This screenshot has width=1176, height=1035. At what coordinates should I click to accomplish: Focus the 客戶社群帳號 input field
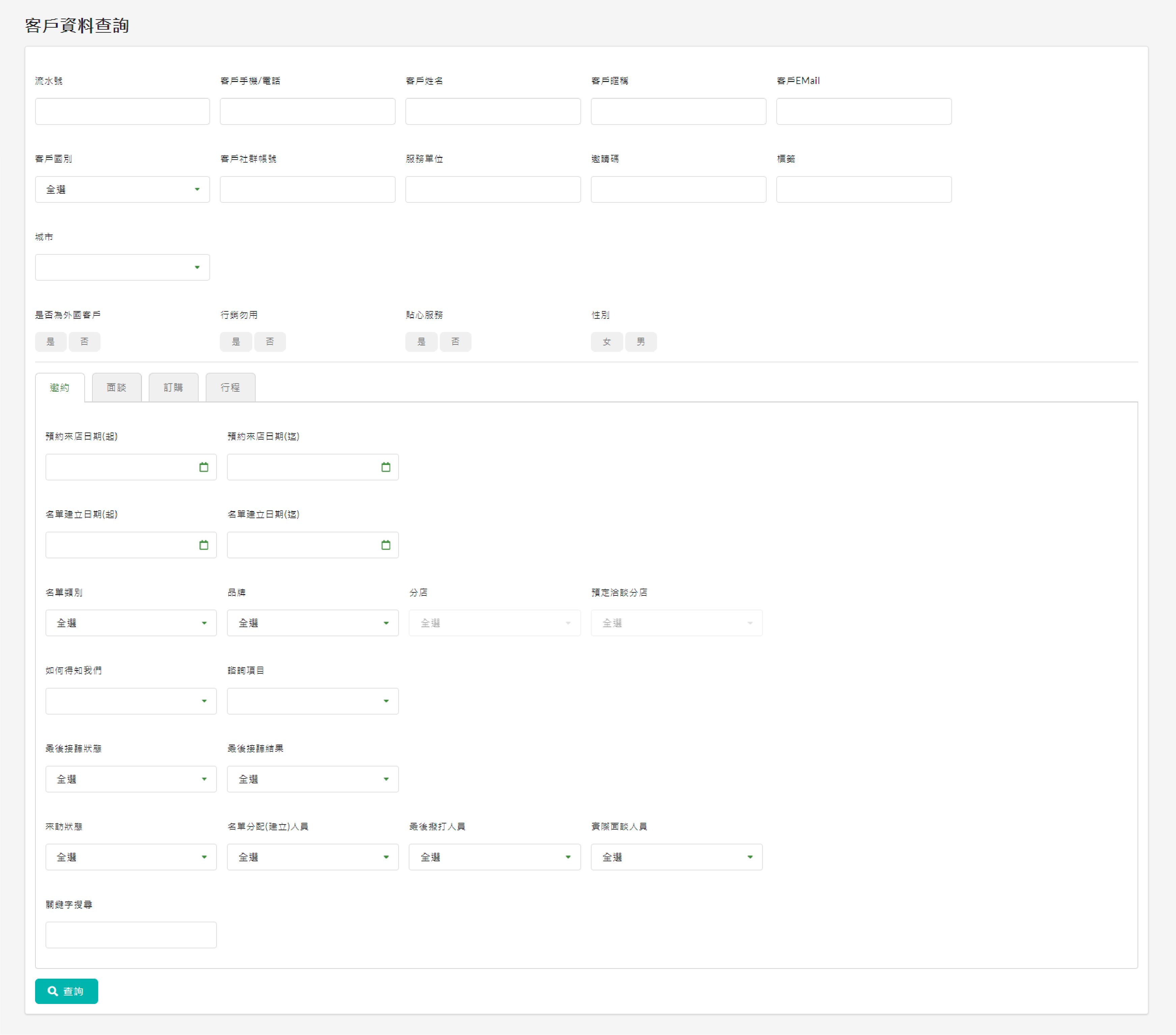pos(308,189)
